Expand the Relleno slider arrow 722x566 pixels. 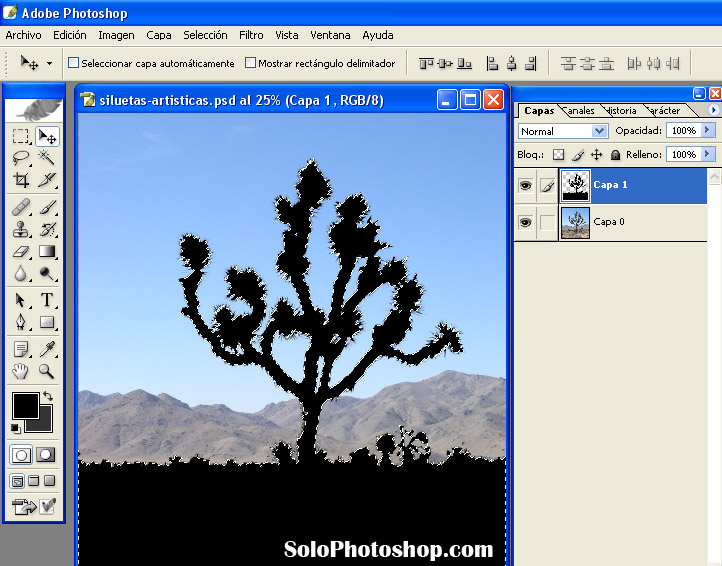(708, 155)
